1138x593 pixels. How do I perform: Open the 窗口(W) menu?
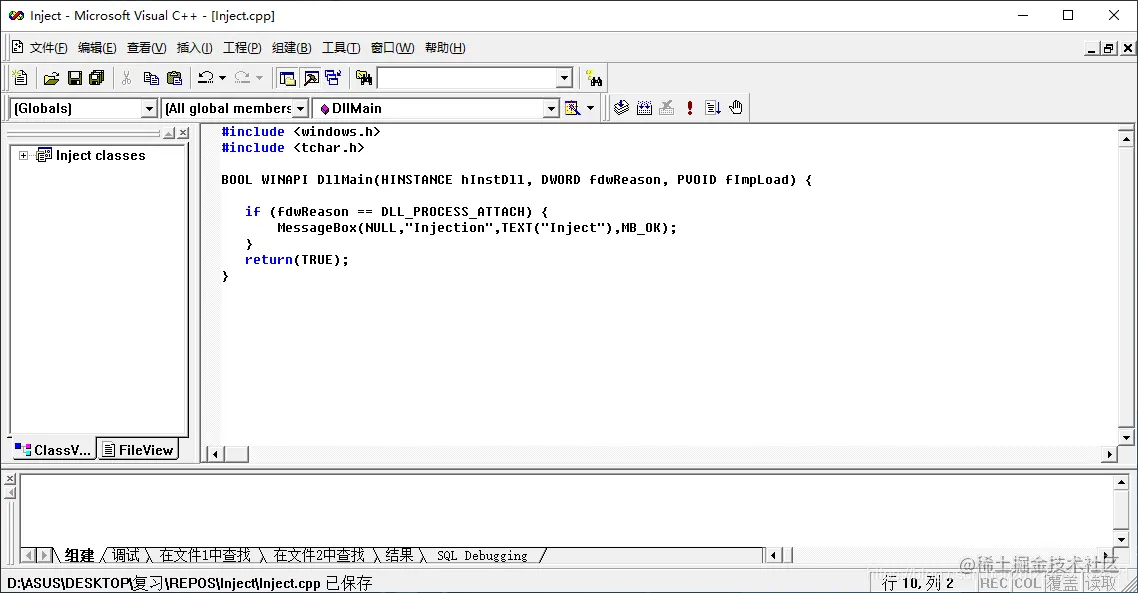pos(393,48)
